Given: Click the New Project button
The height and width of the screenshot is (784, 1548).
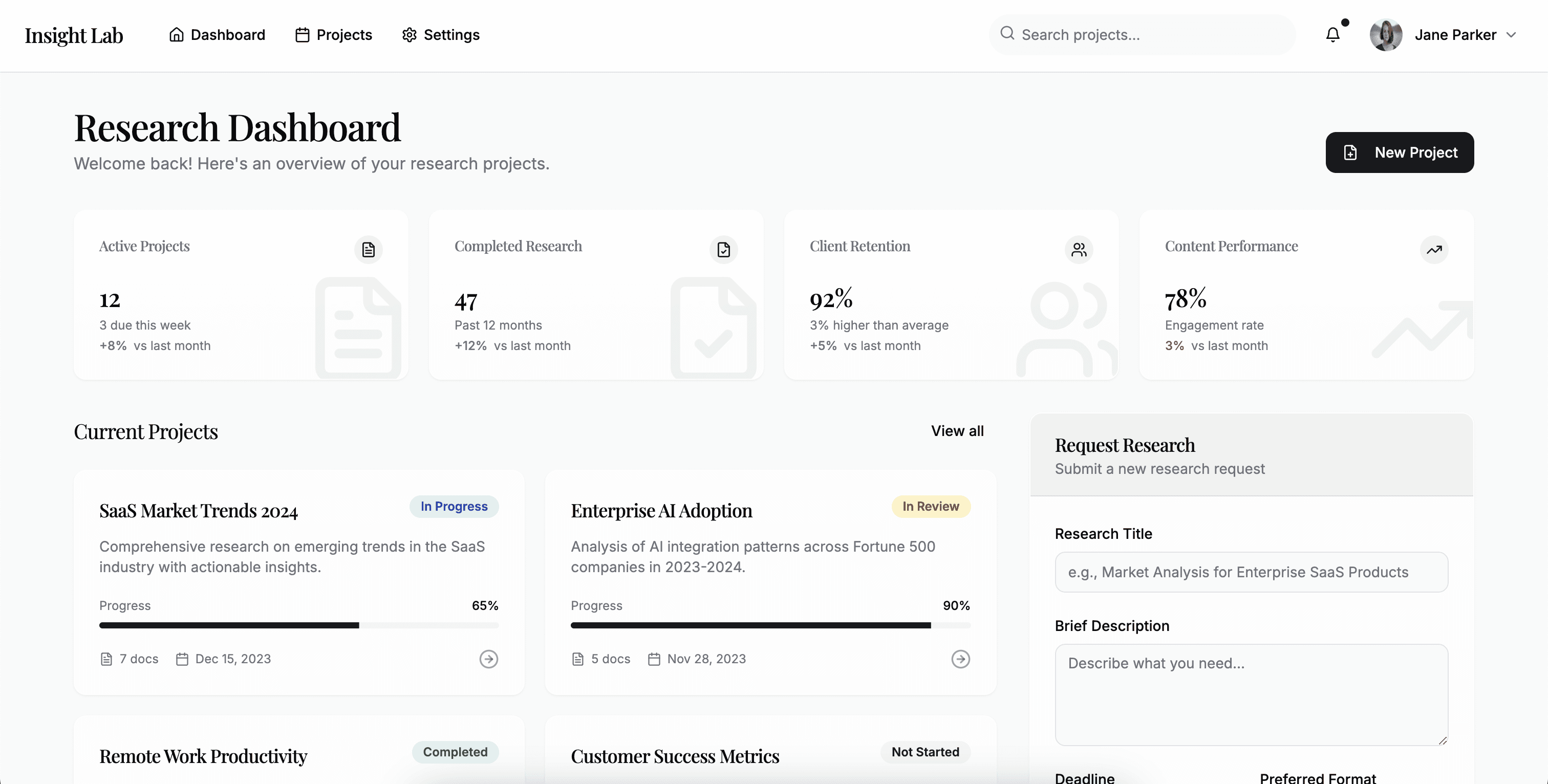Looking at the screenshot, I should click(1399, 153).
